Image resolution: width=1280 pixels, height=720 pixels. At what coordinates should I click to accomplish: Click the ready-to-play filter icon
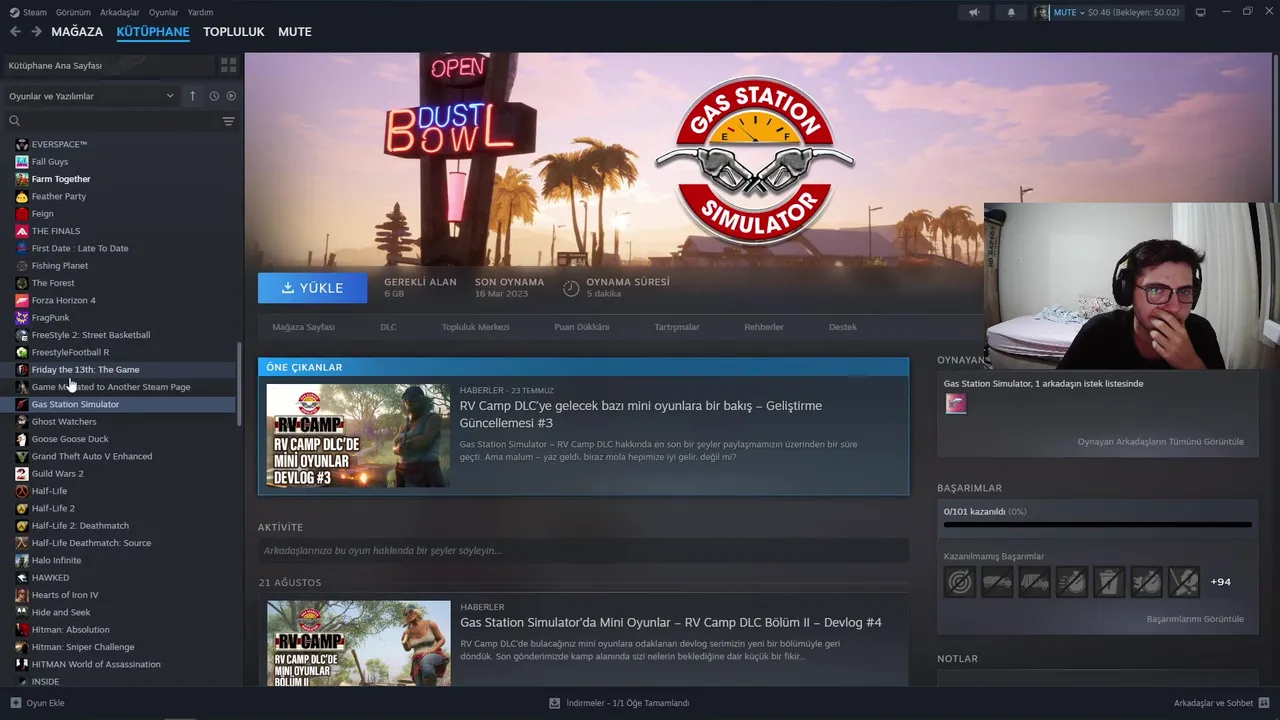coord(231,96)
